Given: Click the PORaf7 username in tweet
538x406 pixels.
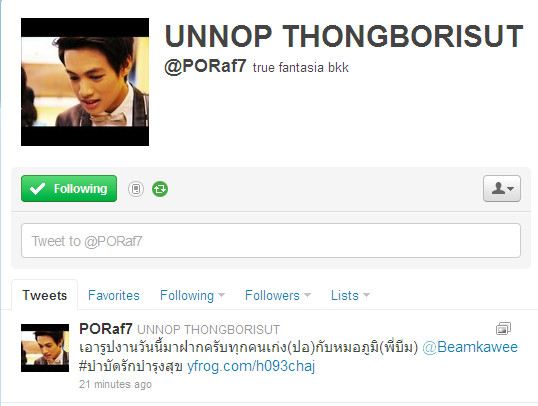Looking at the screenshot, I should coord(106,329).
